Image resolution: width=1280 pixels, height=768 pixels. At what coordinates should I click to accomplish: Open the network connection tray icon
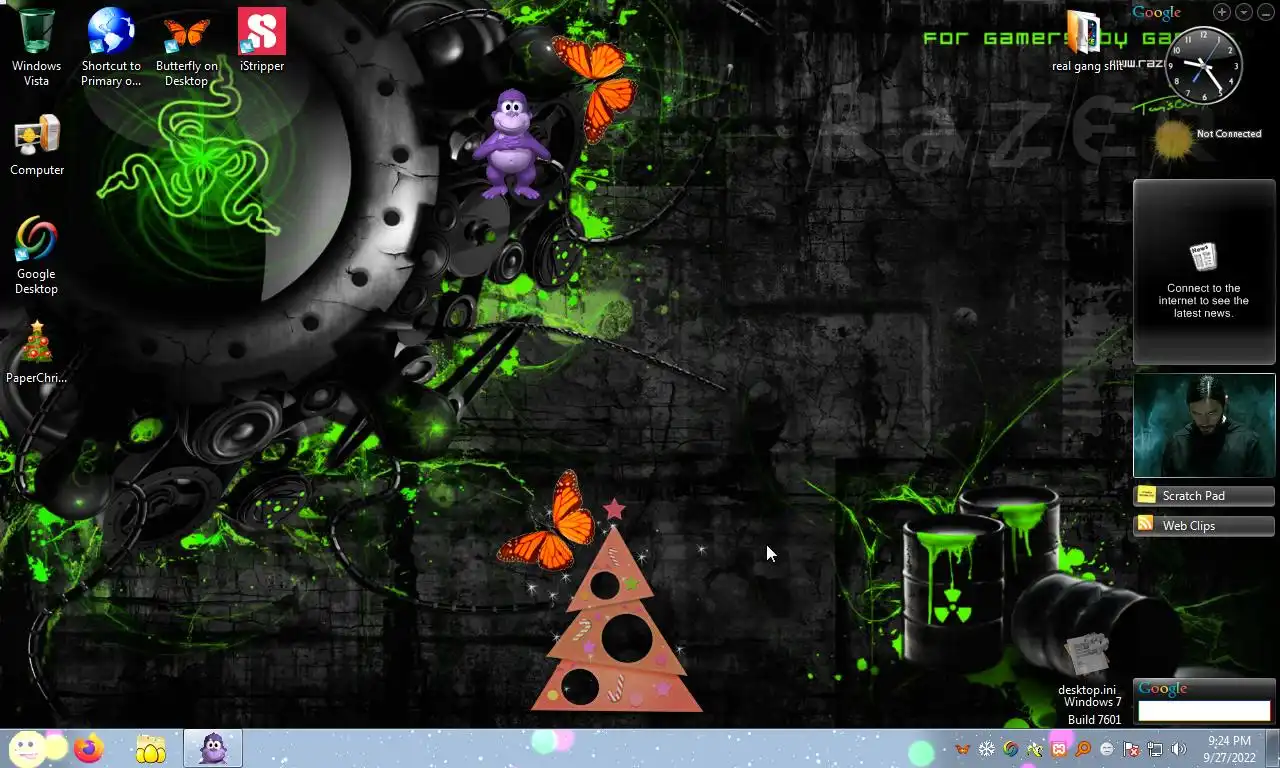click(x=1155, y=749)
